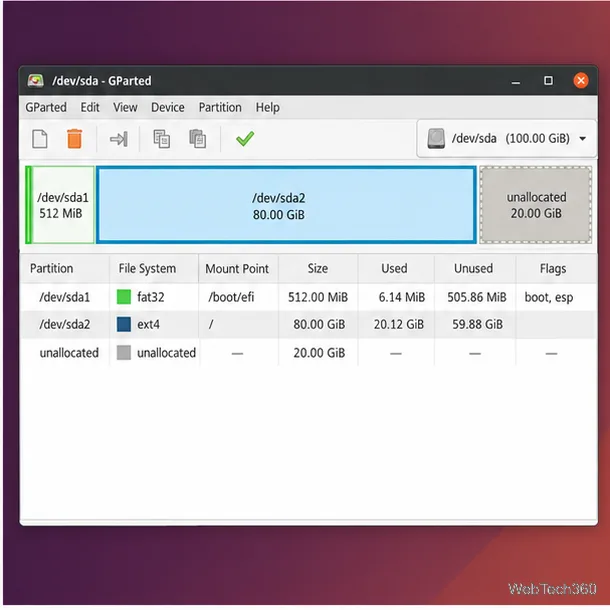The height and width of the screenshot is (610, 610).
Task: Open the /dev/sda device dropdown arrow
Action: (x=582, y=138)
